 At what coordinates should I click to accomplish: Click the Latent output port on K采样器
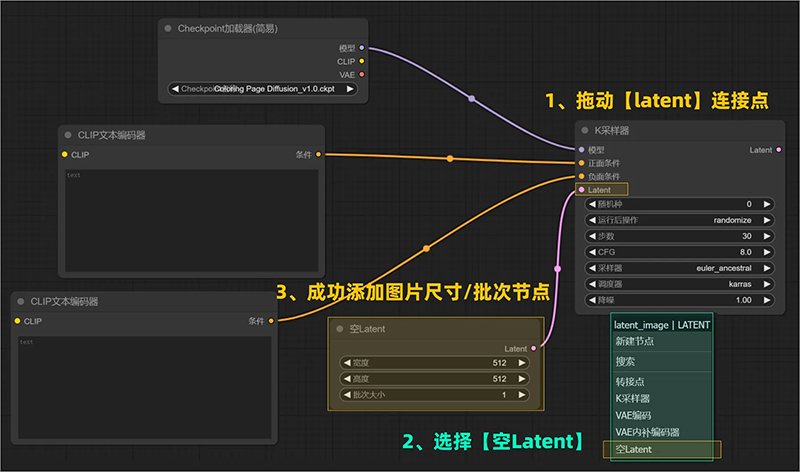[779, 150]
